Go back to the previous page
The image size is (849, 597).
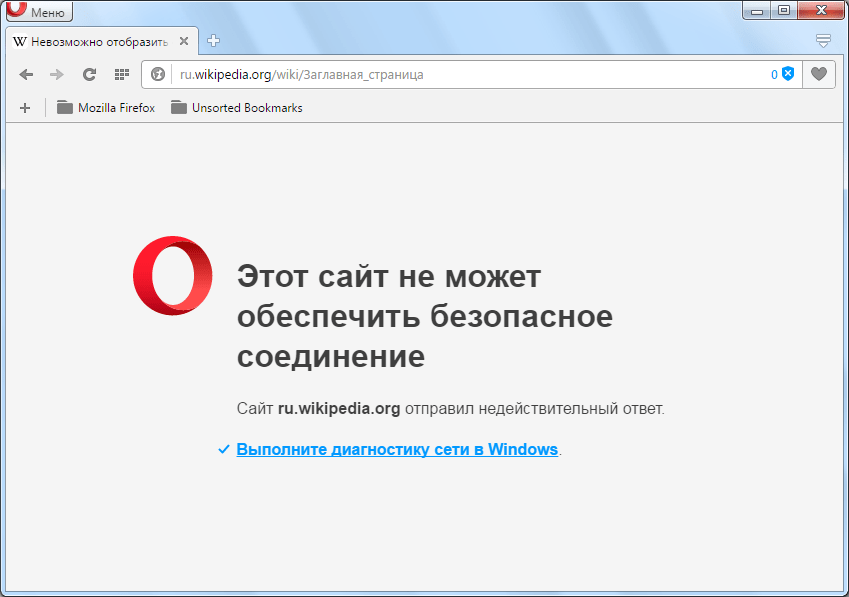pos(26,74)
